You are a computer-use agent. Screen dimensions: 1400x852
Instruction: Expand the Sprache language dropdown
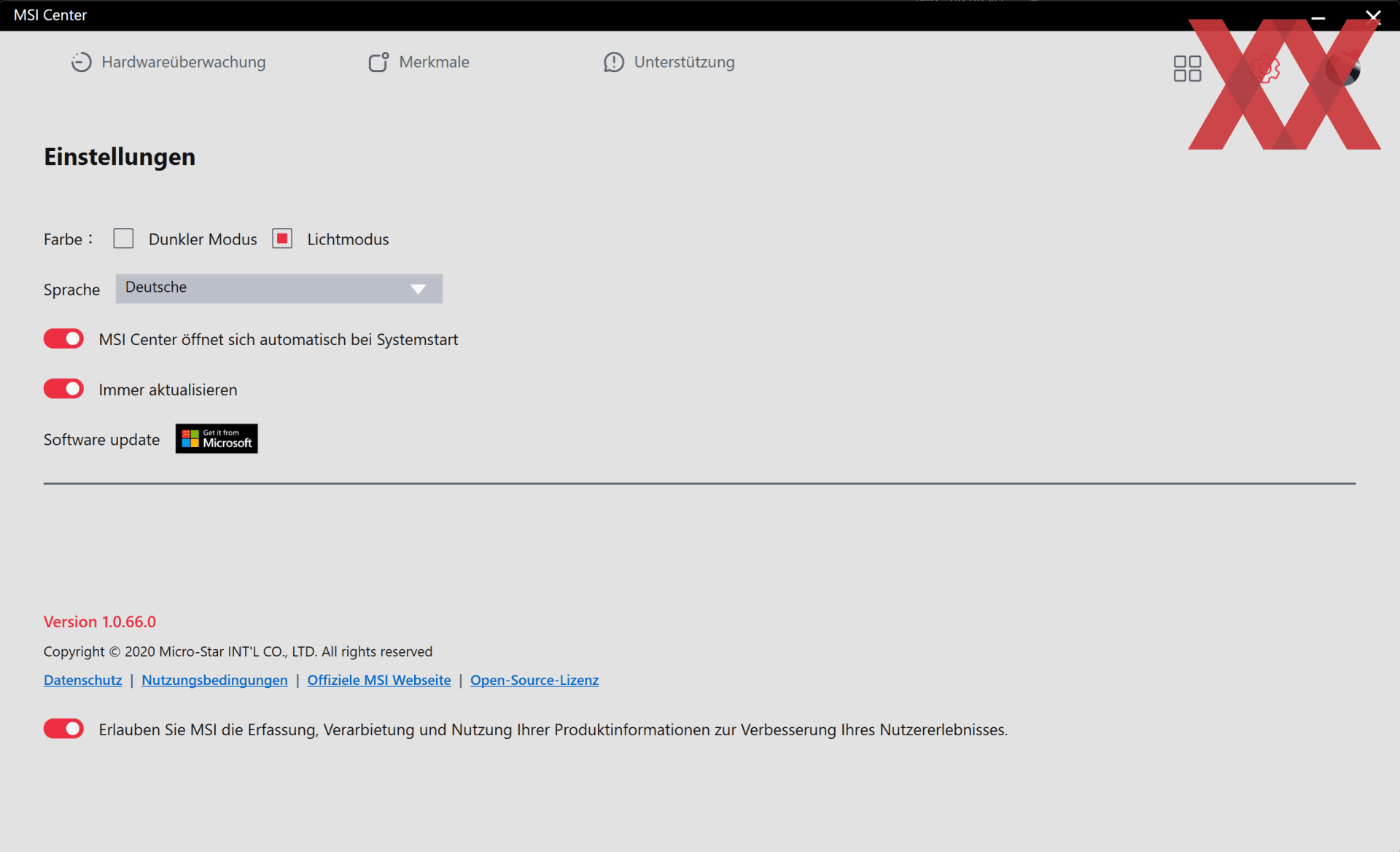(279, 288)
